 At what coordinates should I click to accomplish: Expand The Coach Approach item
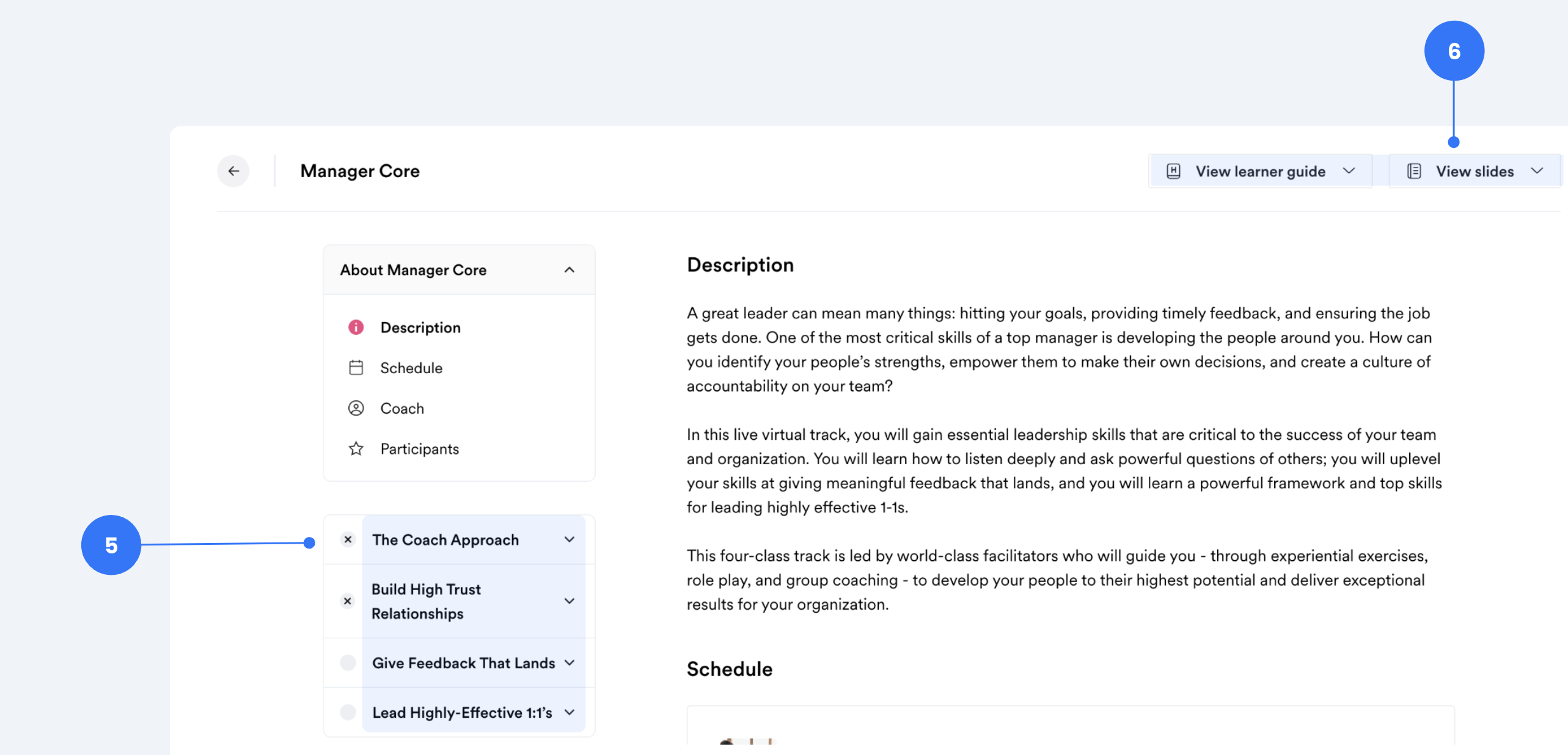tap(570, 539)
